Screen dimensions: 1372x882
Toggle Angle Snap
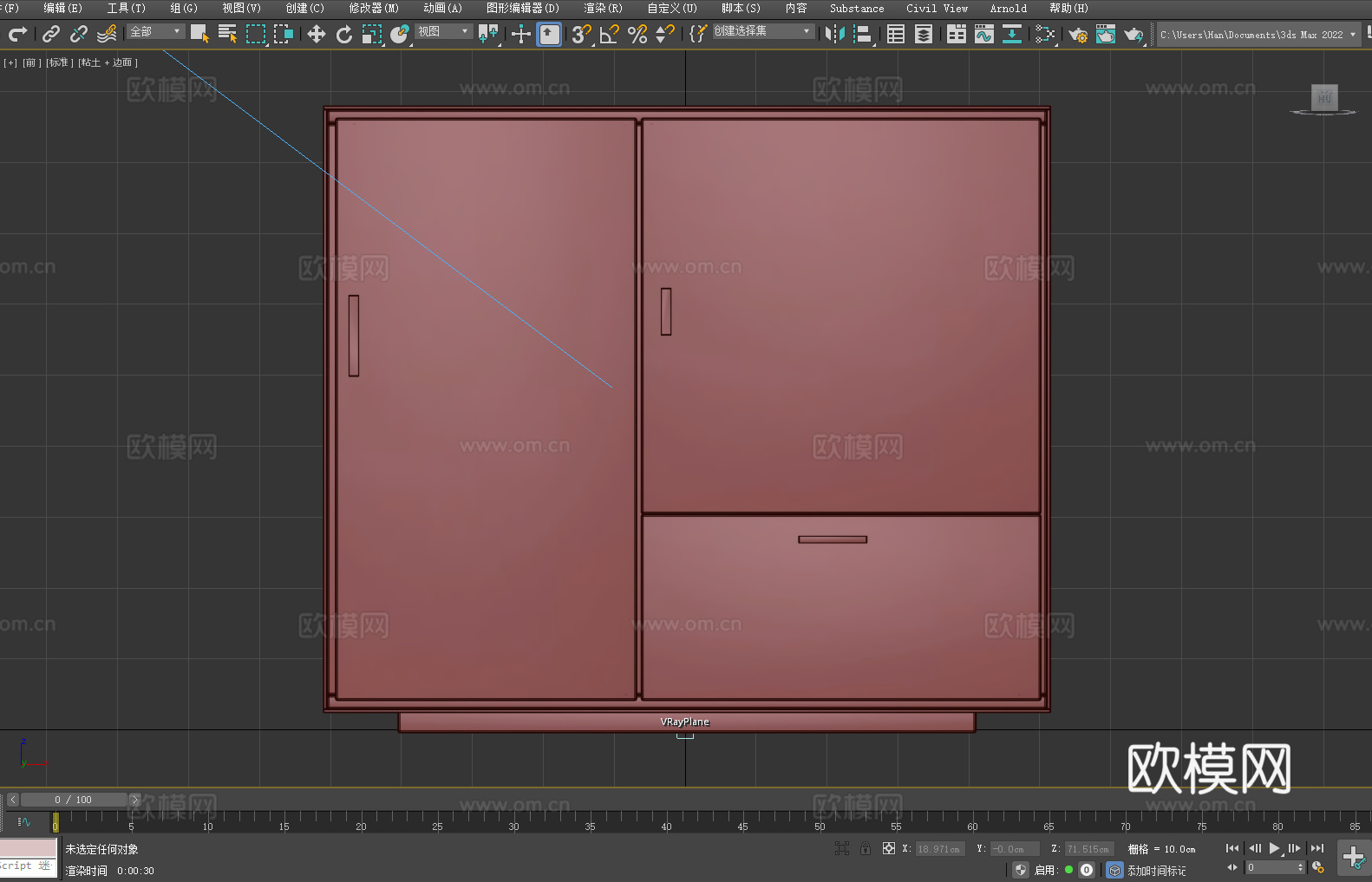coord(609,34)
